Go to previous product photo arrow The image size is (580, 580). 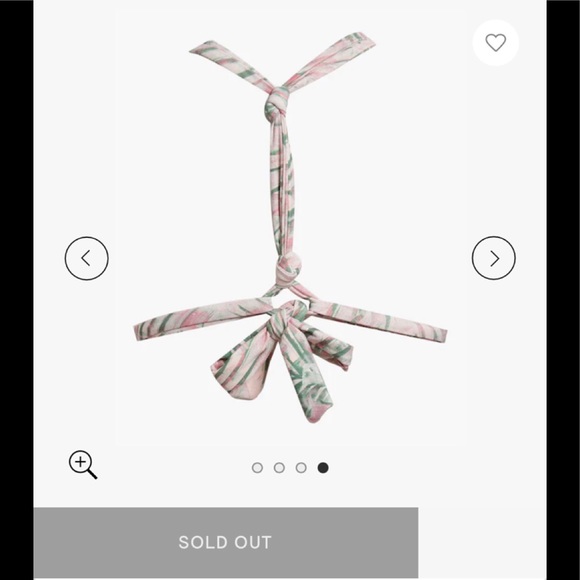(87, 258)
